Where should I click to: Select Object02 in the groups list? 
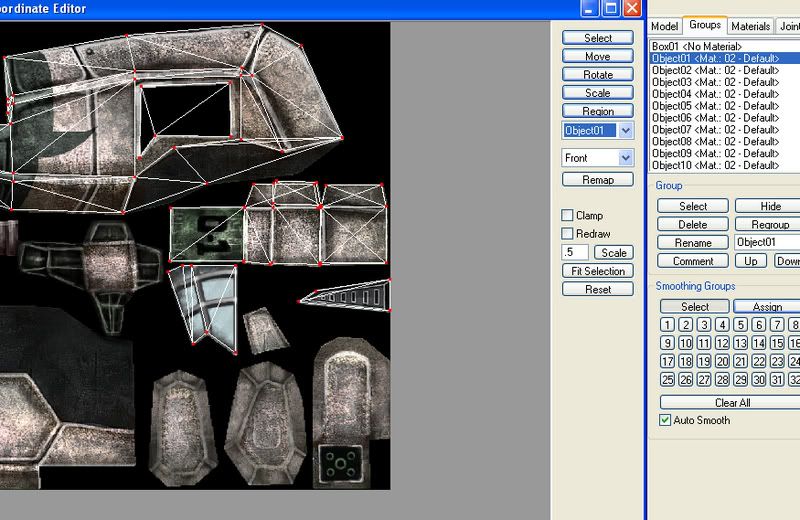point(724,70)
